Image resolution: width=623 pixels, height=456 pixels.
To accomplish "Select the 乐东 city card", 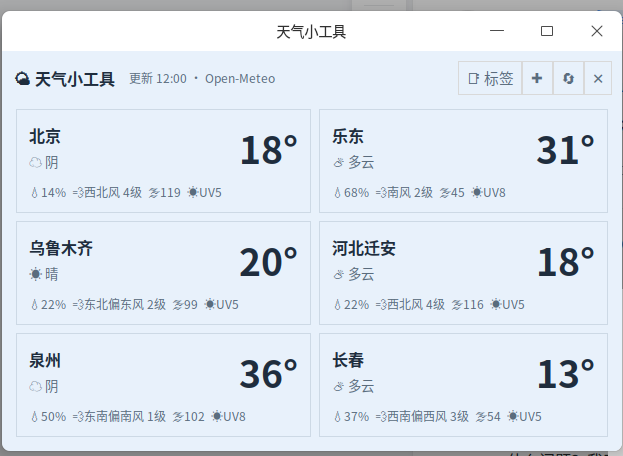I will (463, 161).
